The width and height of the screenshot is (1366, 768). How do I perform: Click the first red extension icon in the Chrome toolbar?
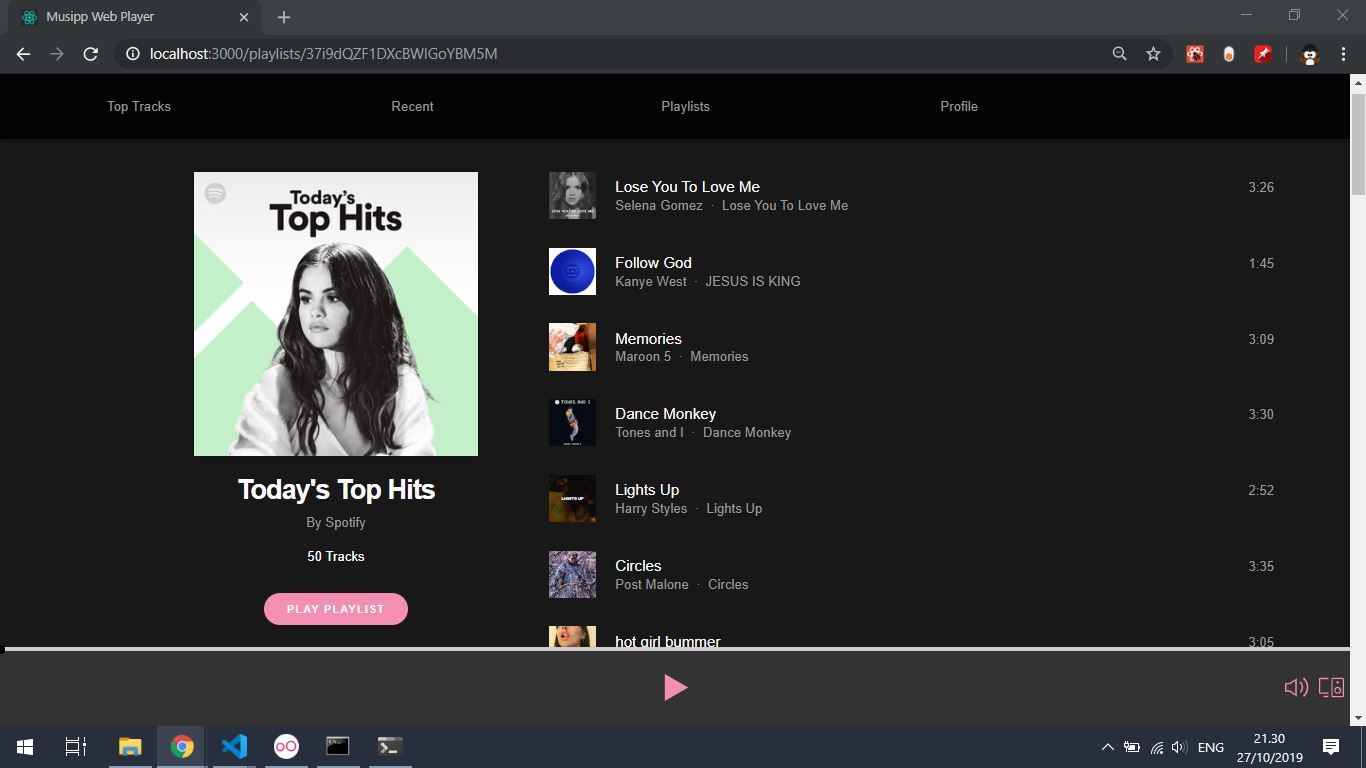coord(1195,54)
